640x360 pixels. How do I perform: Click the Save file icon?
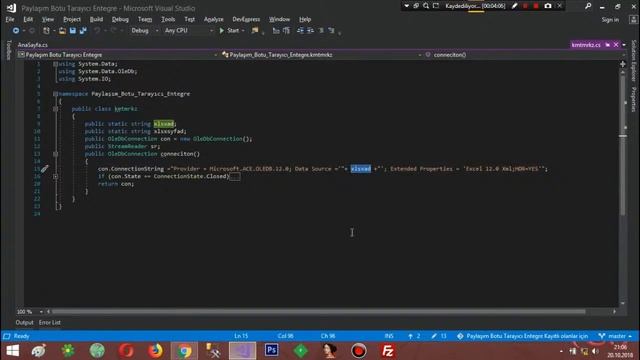pyautogui.click(x=73, y=31)
